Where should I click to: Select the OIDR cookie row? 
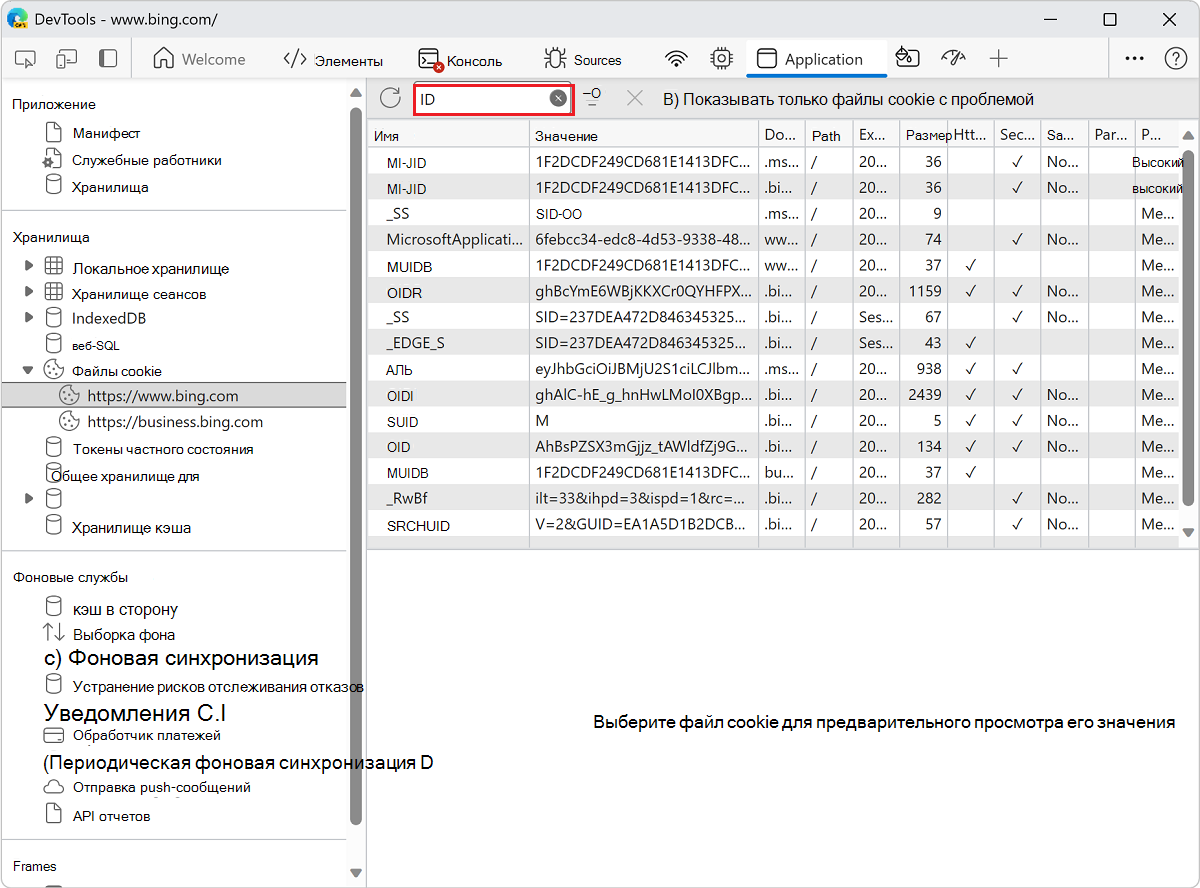(775, 291)
